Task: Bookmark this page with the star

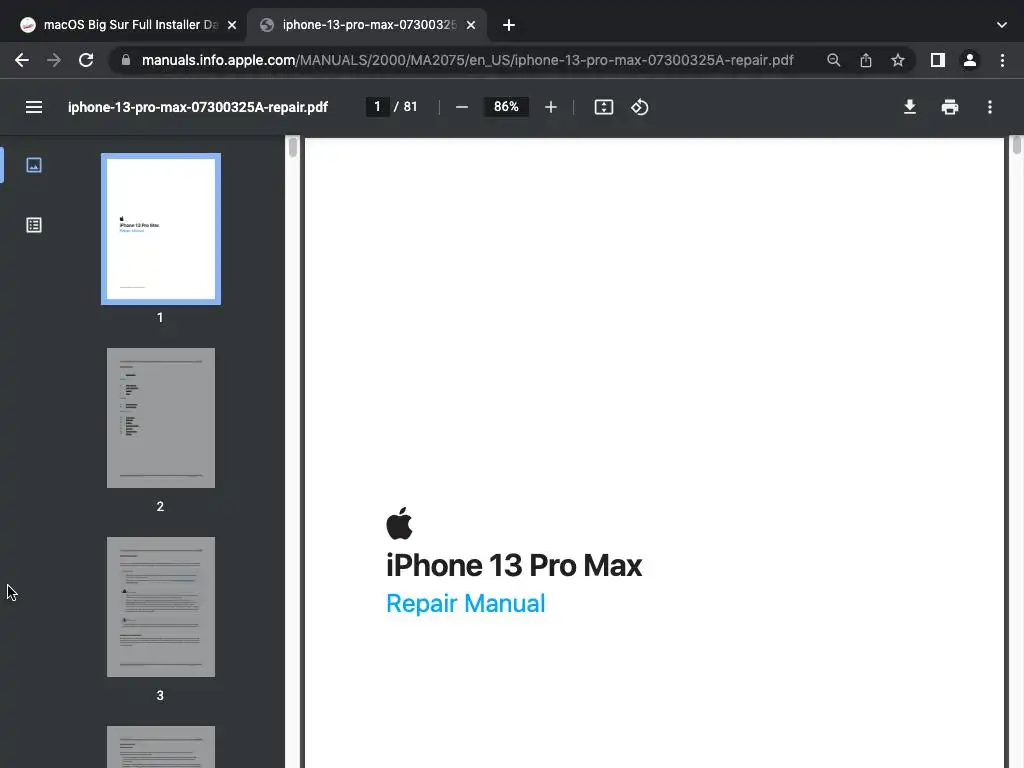Action: (x=898, y=60)
